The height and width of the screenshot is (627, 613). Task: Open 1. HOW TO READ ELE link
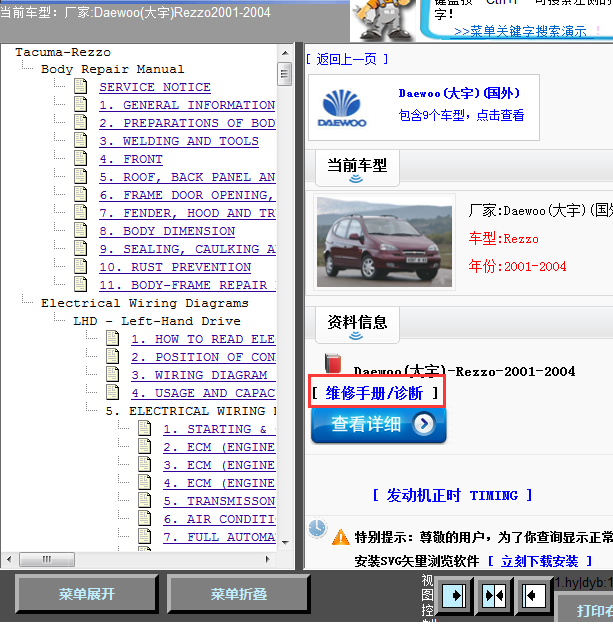coord(203,339)
